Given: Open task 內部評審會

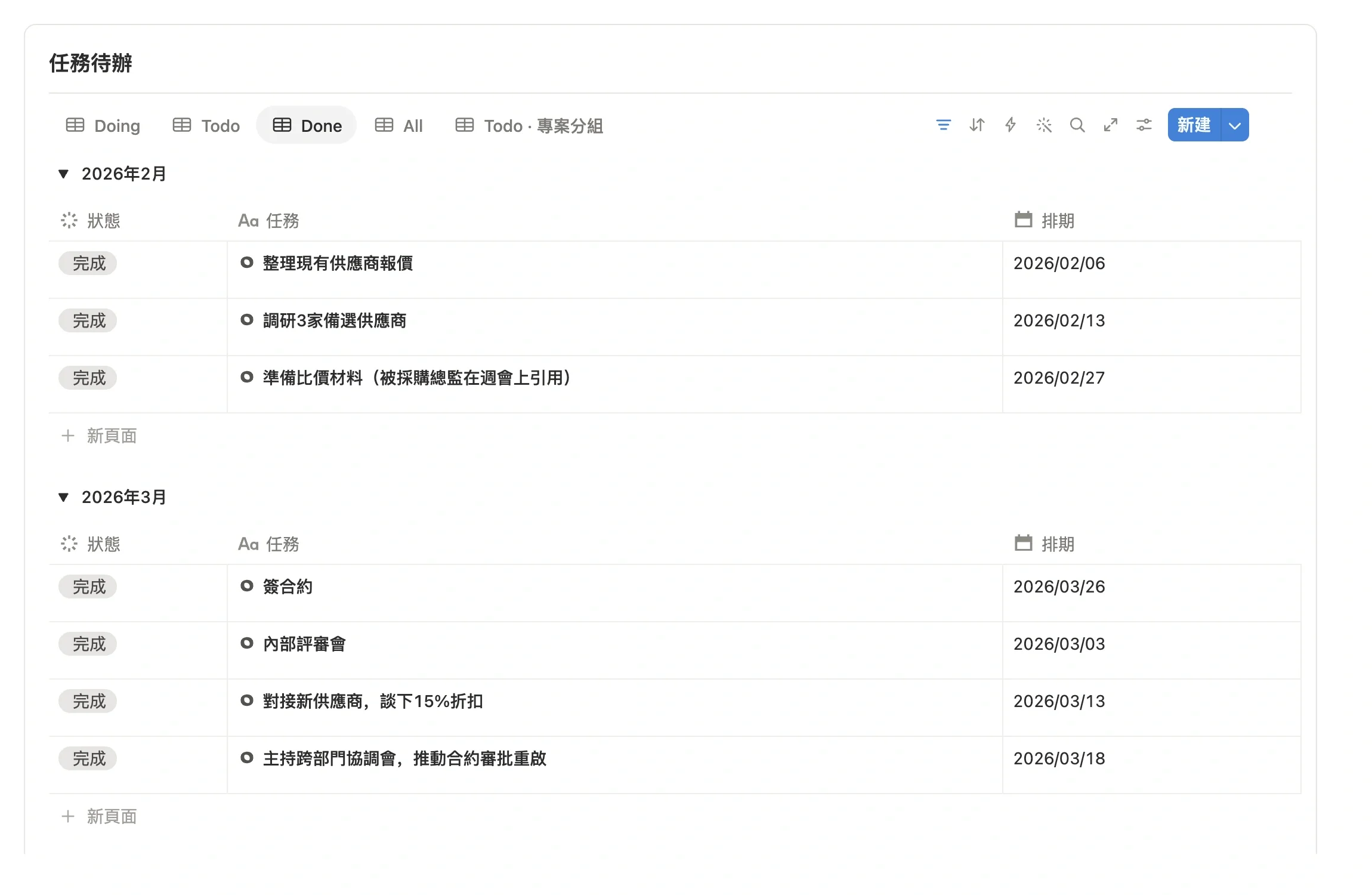Looking at the screenshot, I should (x=304, y=644).
